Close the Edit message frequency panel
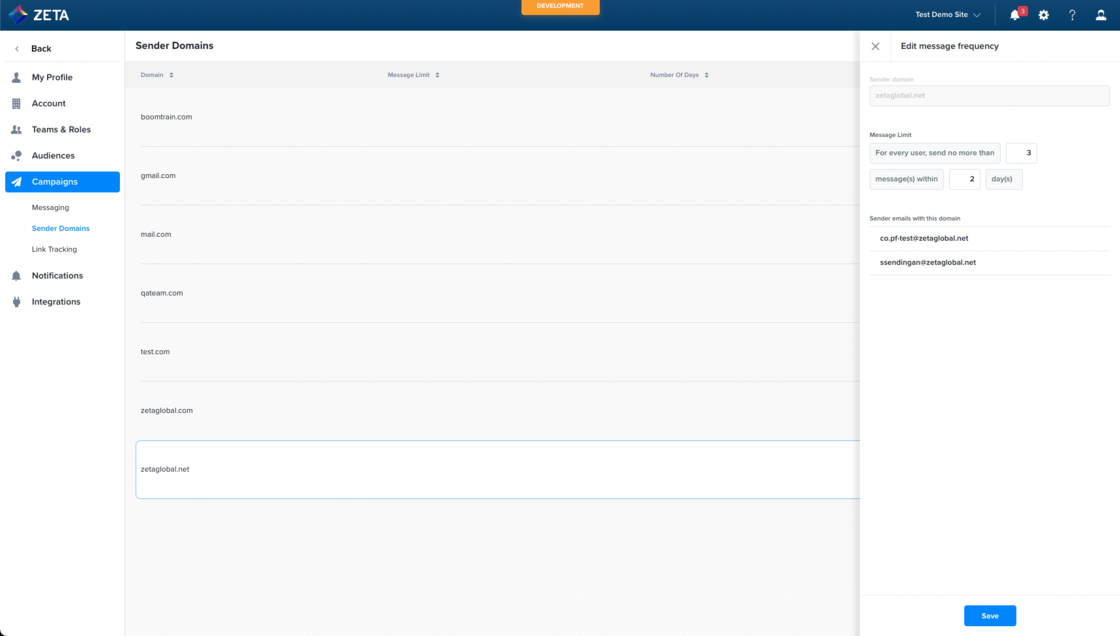This screenshot has height=636, width=1120. (x=875, y=46)
